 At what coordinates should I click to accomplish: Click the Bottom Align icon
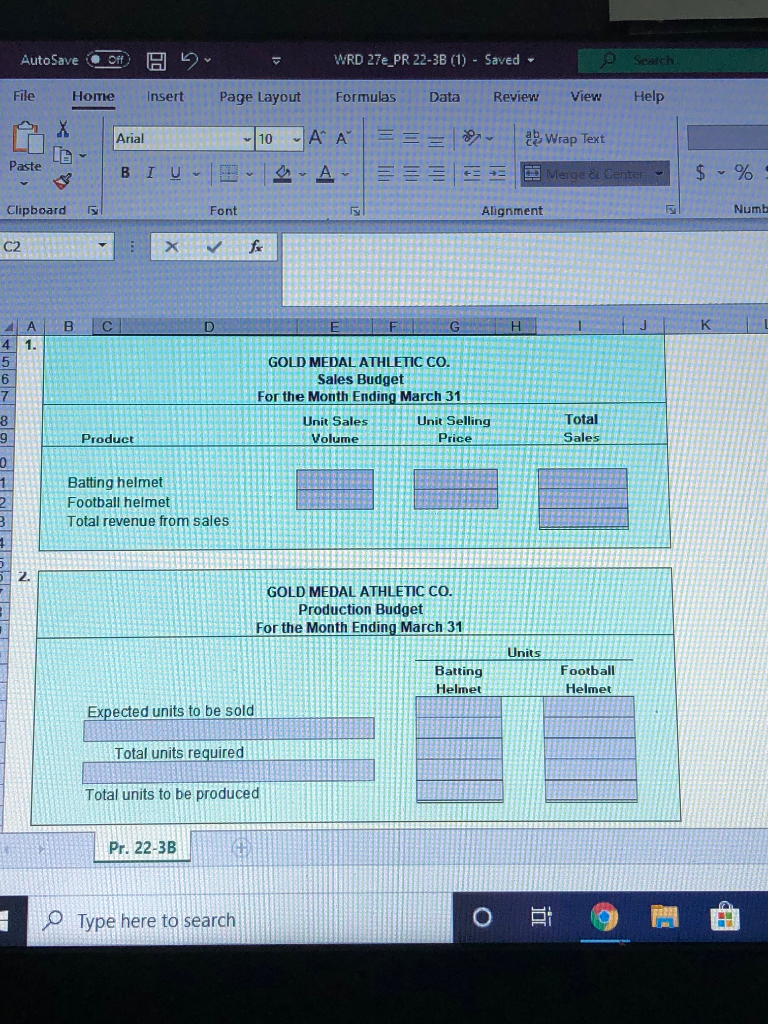(x=436, y=139)
